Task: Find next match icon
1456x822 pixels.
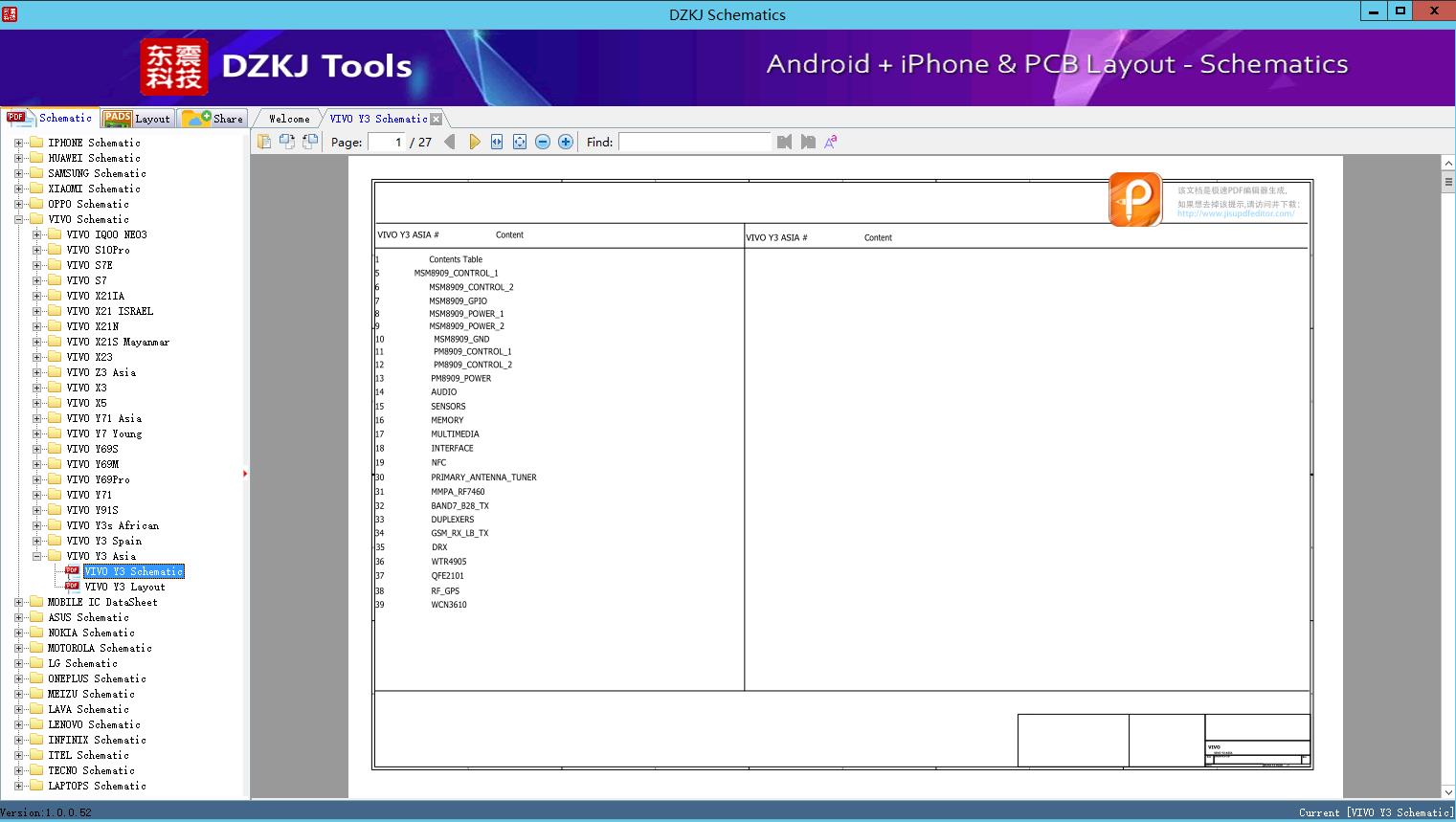Action: click(808, 142)
